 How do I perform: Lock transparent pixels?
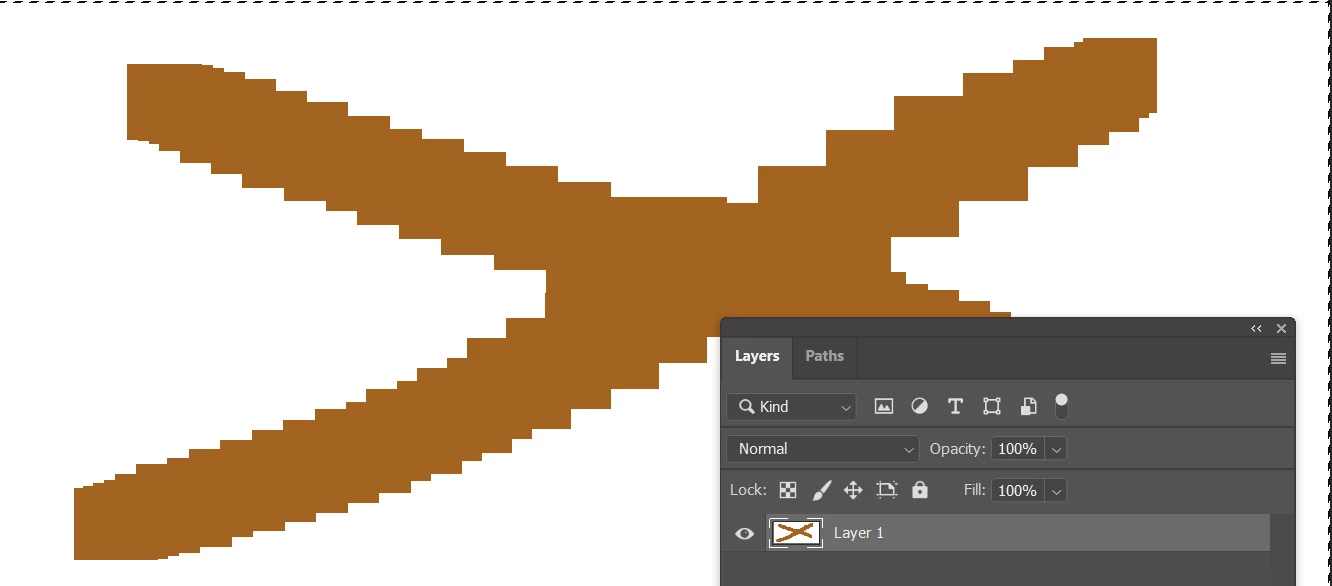pos(788,490)
